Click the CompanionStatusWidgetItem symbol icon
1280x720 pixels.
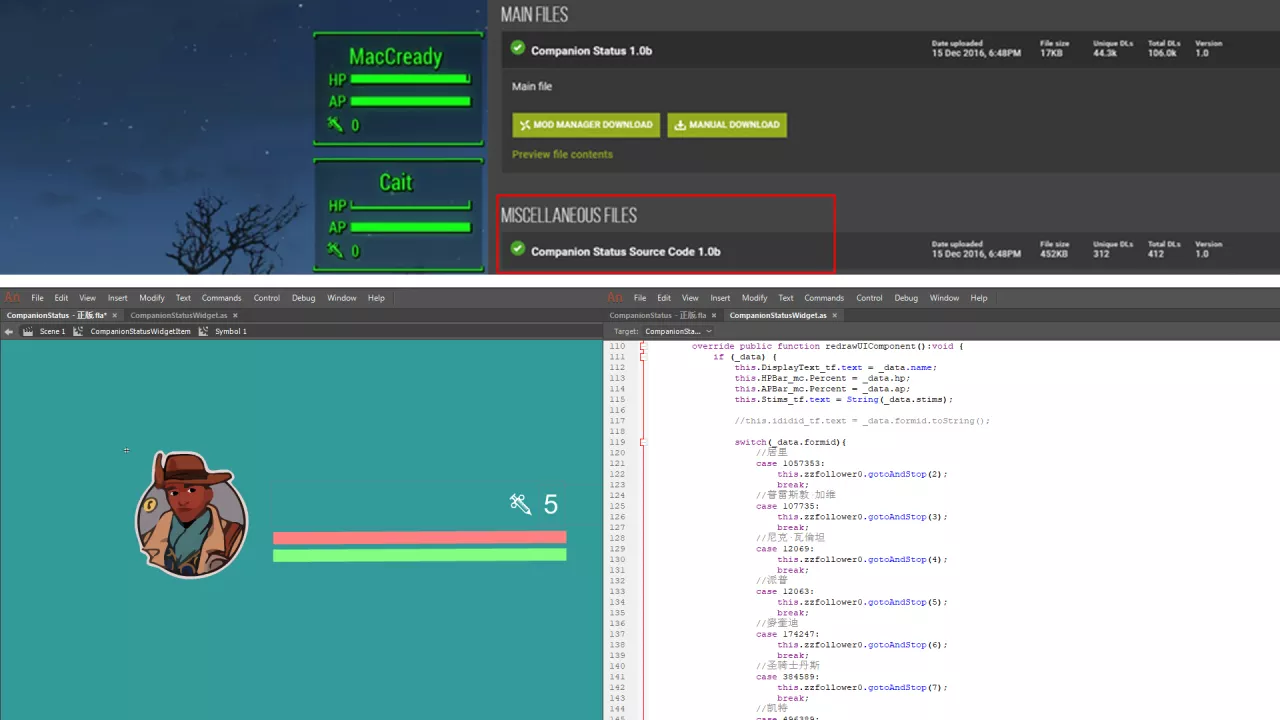[78, 331]
